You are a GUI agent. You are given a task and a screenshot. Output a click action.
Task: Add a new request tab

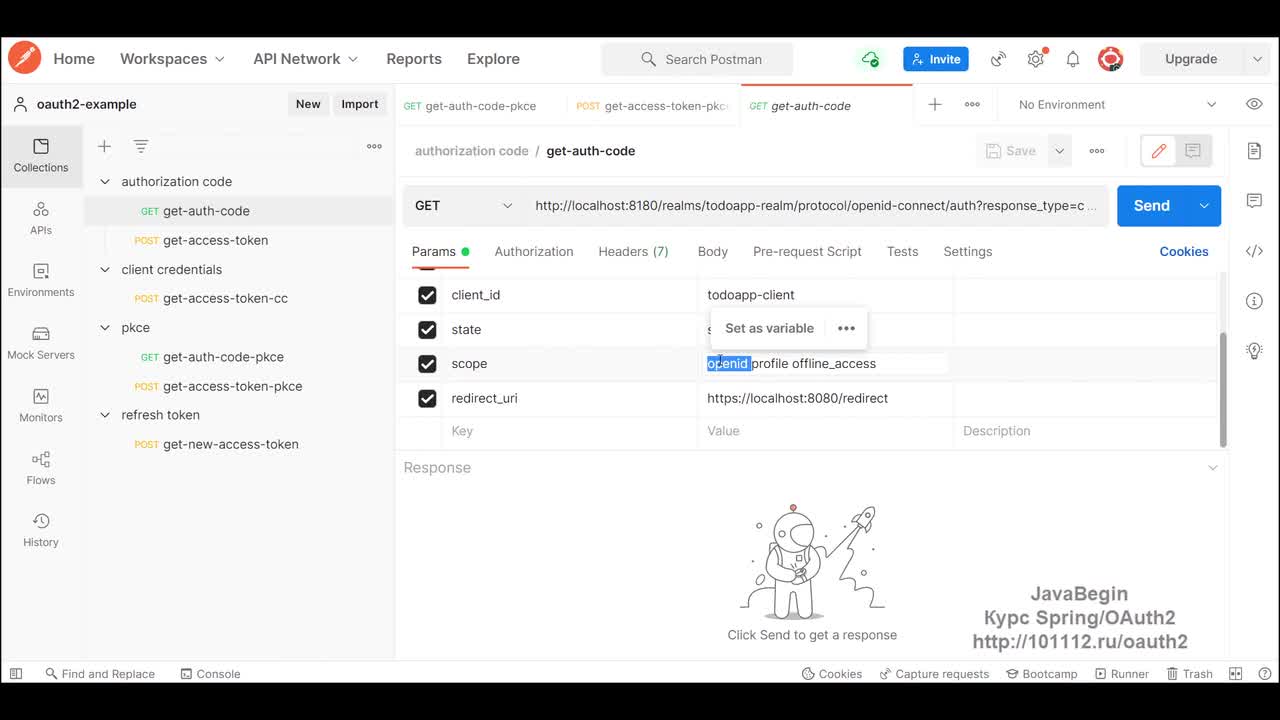coord(935,104)
